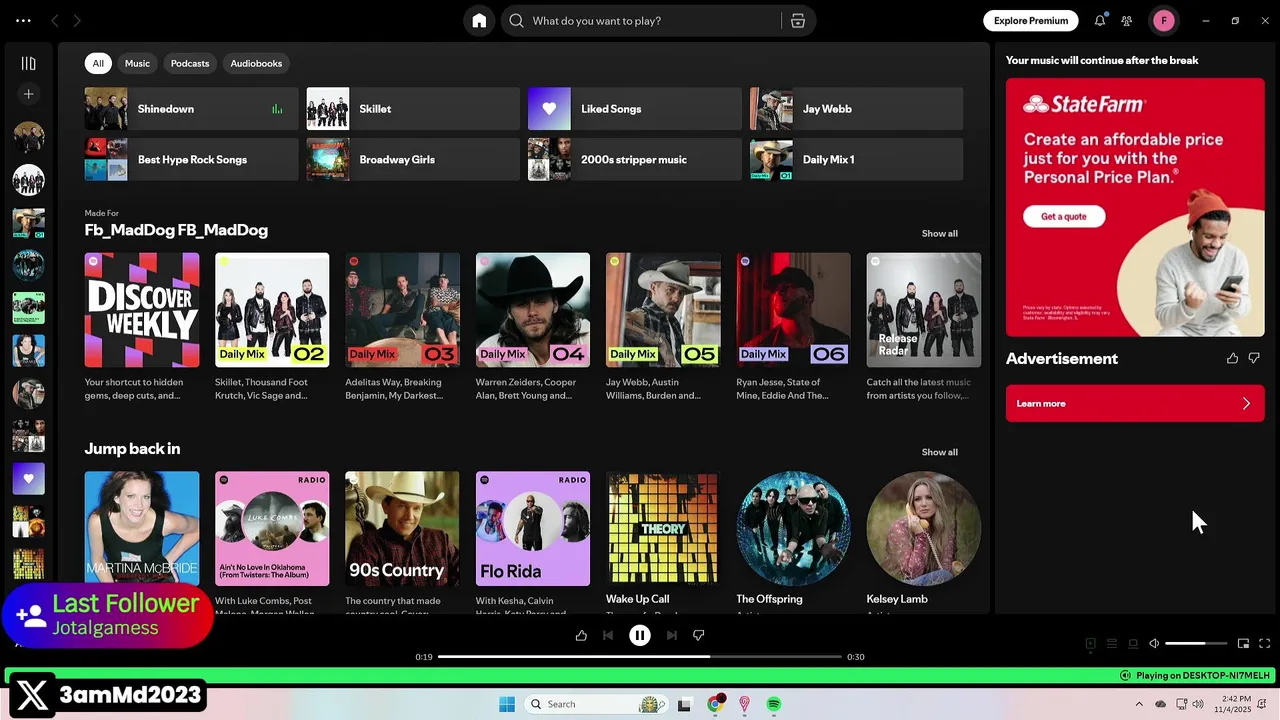Open Connect to a device icon

[1133, 644]
